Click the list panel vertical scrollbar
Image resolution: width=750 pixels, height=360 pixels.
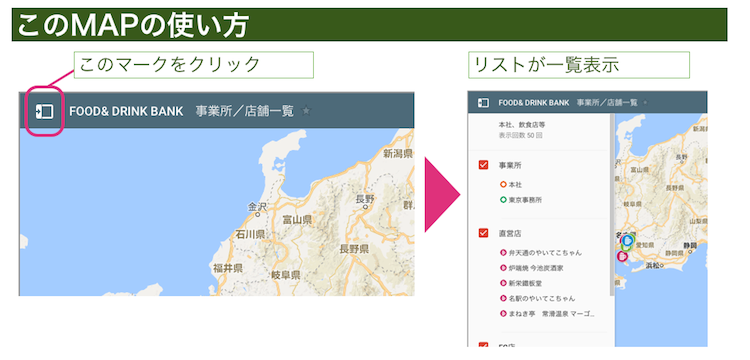pos(612,206)
